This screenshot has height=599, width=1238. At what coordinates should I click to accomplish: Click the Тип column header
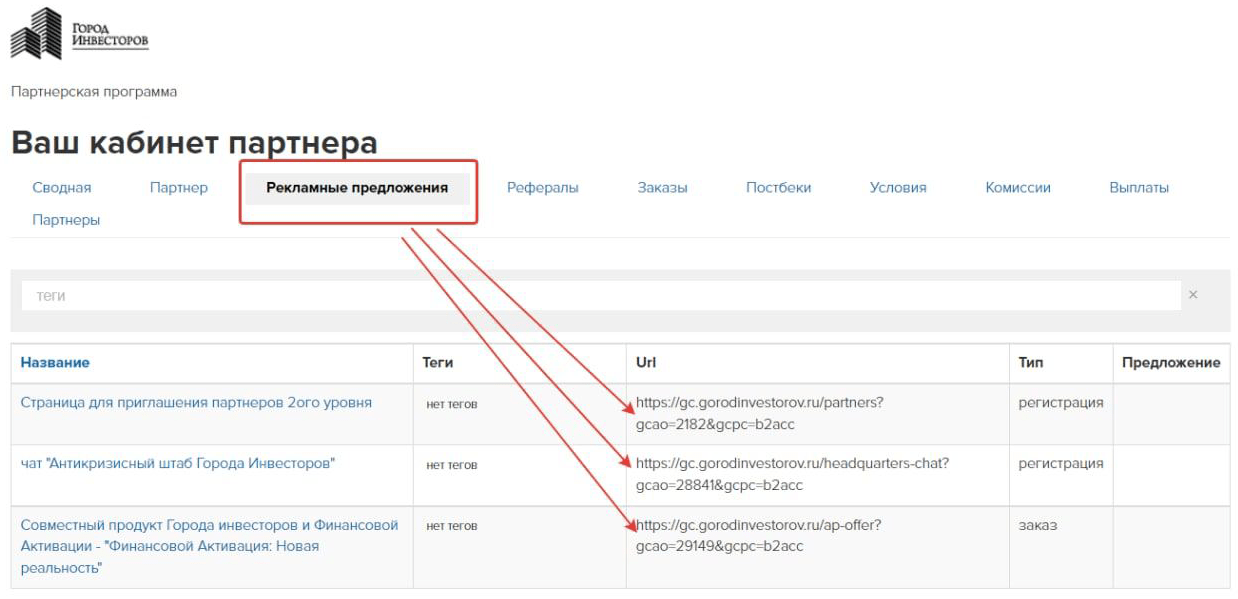point(1031,363)
